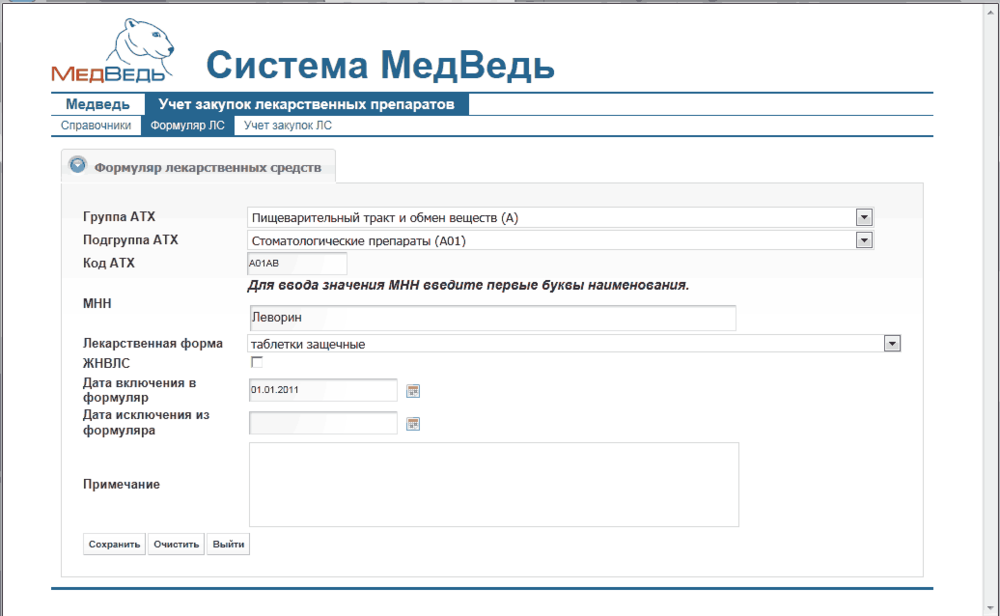The image size is (1000, 616).
Task: Click the Выйти button
Action: click(228, 544)
